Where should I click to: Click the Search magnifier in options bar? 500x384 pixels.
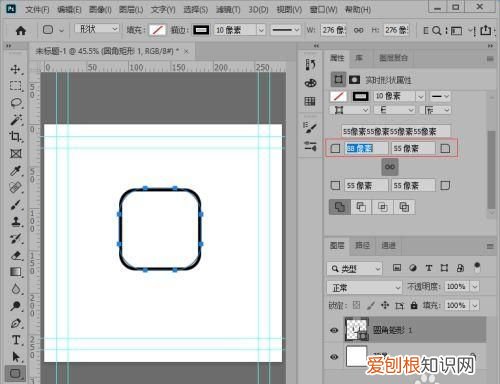click(436, 31)
